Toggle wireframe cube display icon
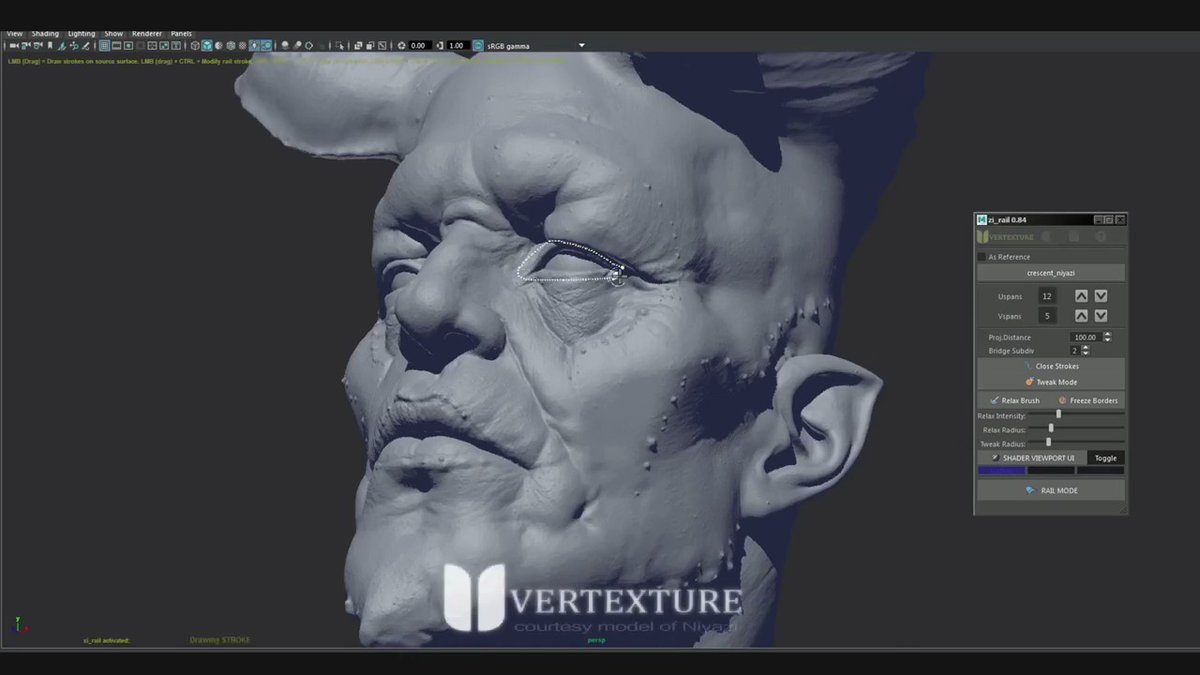Viewport: 1200px width, 675px height. pos(194,46)
